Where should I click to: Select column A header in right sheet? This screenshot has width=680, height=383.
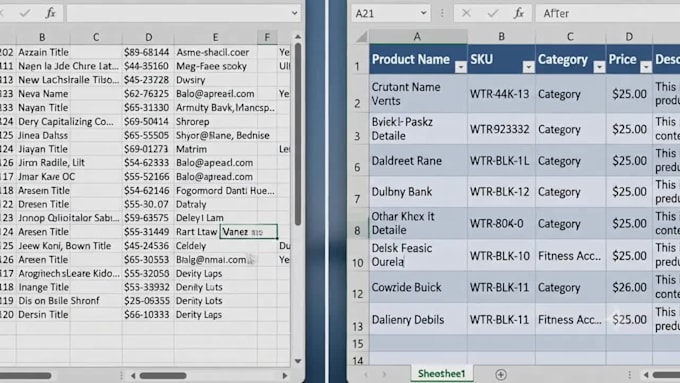418,37
